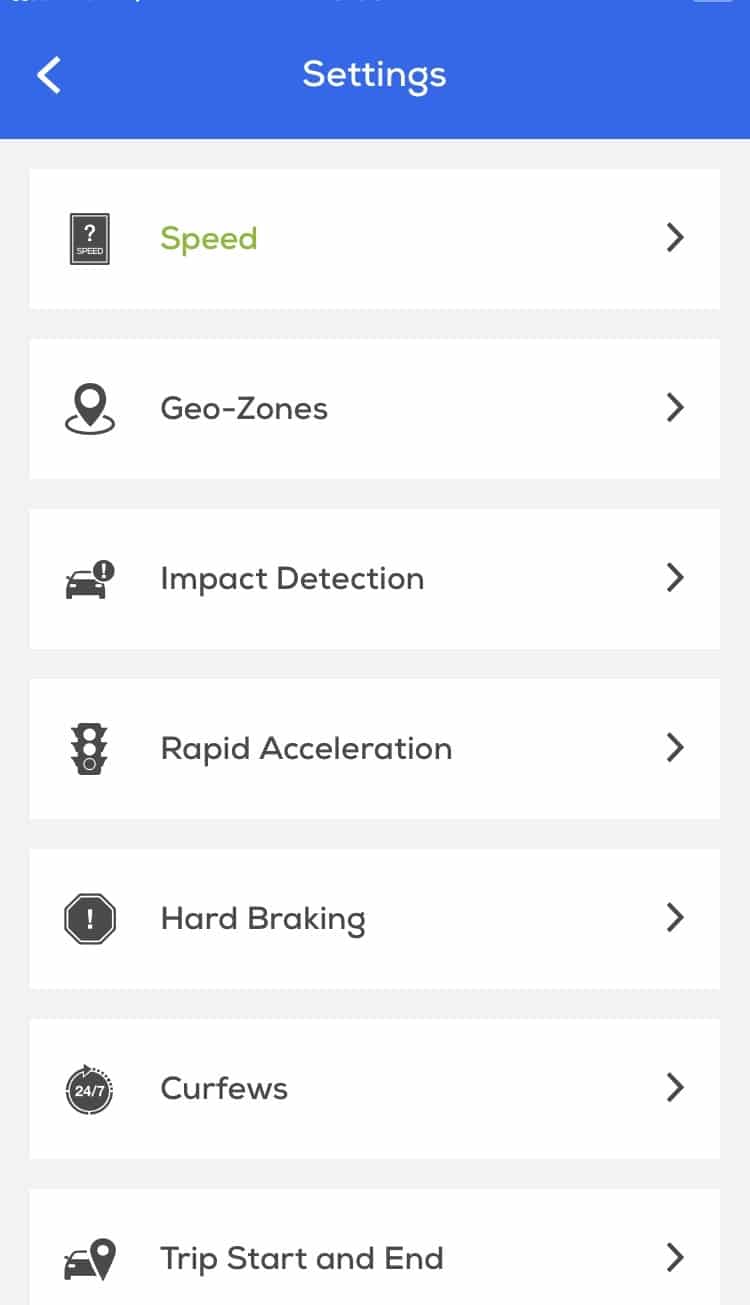
Task: Open Geo-Zones using the right chevron
Action: click(675, 408)
